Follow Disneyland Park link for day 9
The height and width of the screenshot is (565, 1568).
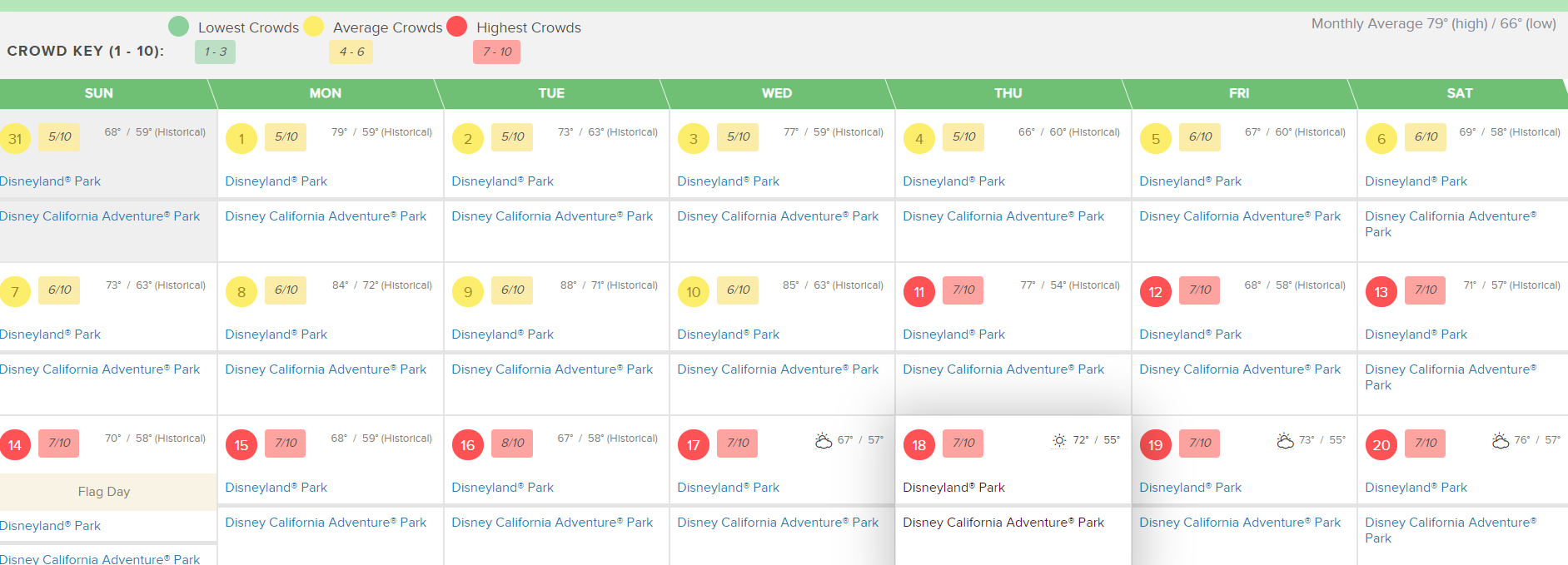coord(502,335)
